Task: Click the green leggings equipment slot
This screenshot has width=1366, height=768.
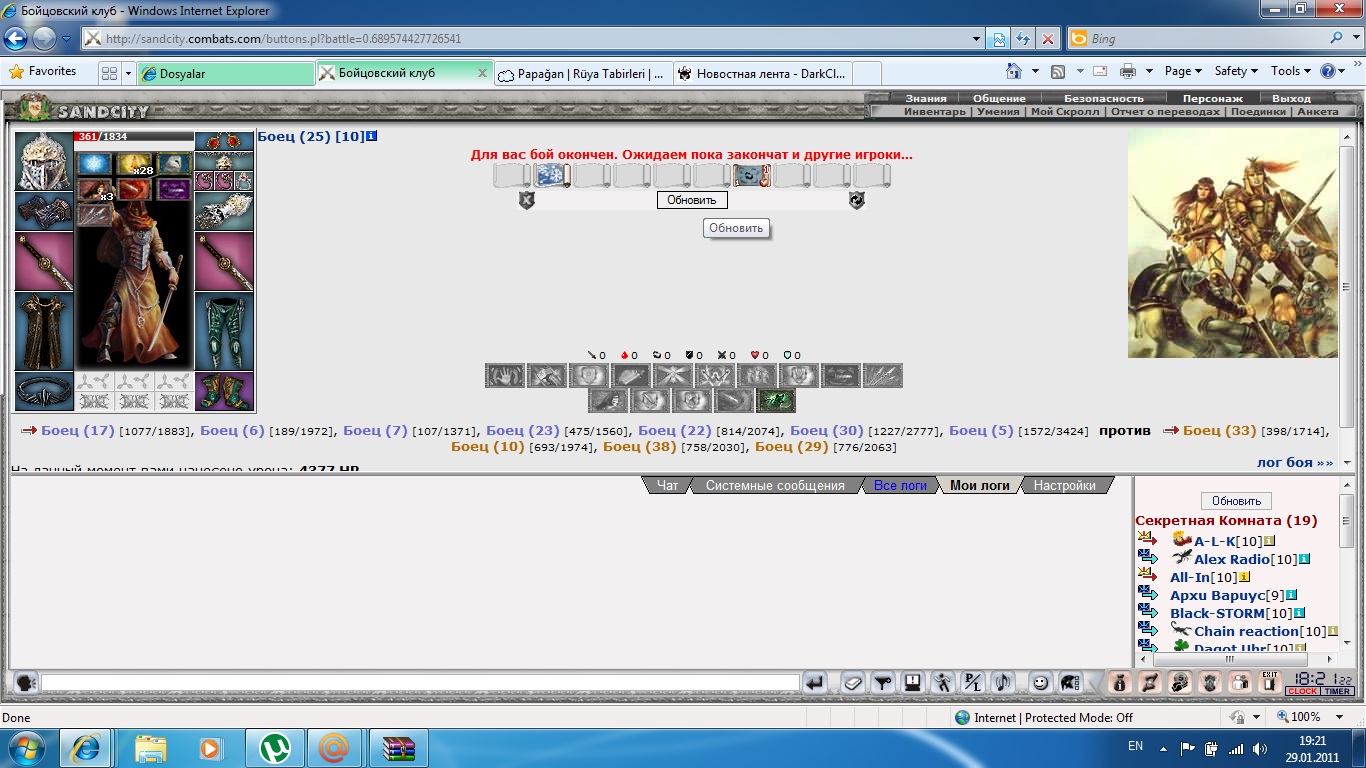Action: pyautogui.click(x=224, y=331)
